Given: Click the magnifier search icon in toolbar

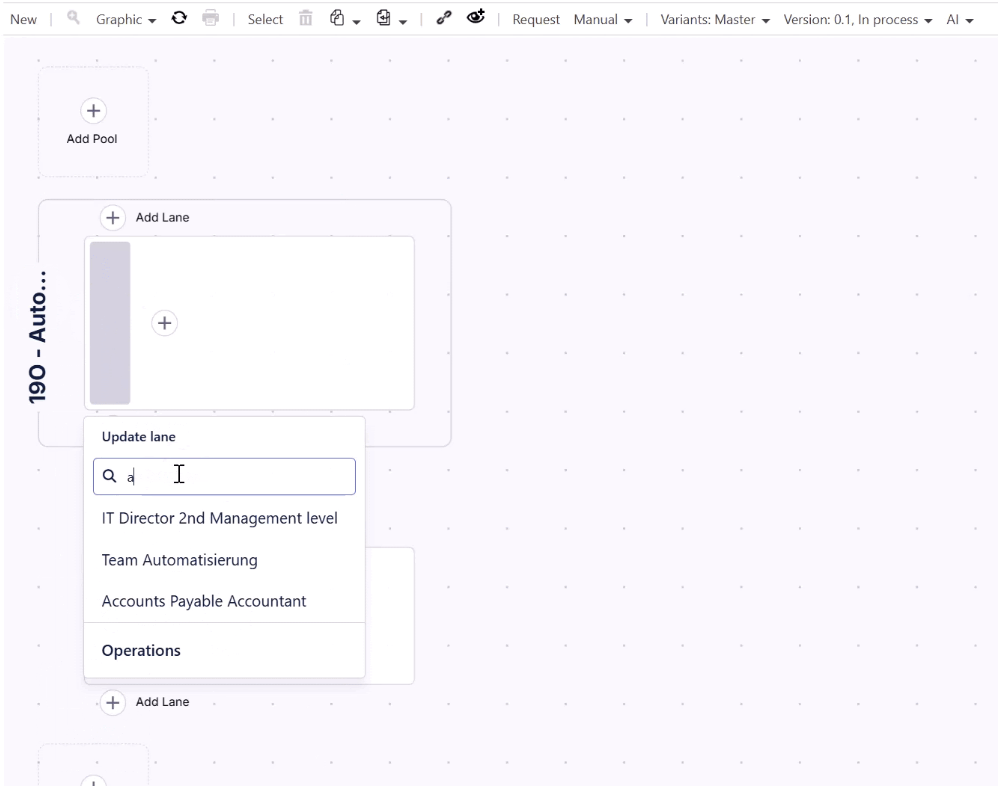Looking at the screenshot, I should coord(73,18).
